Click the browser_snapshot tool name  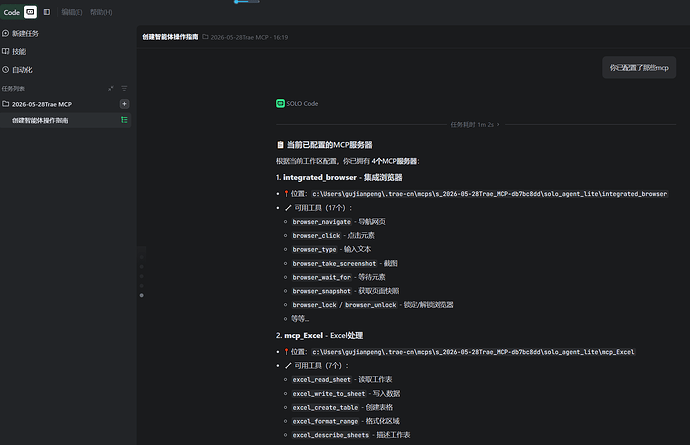(x=322, y=291)
